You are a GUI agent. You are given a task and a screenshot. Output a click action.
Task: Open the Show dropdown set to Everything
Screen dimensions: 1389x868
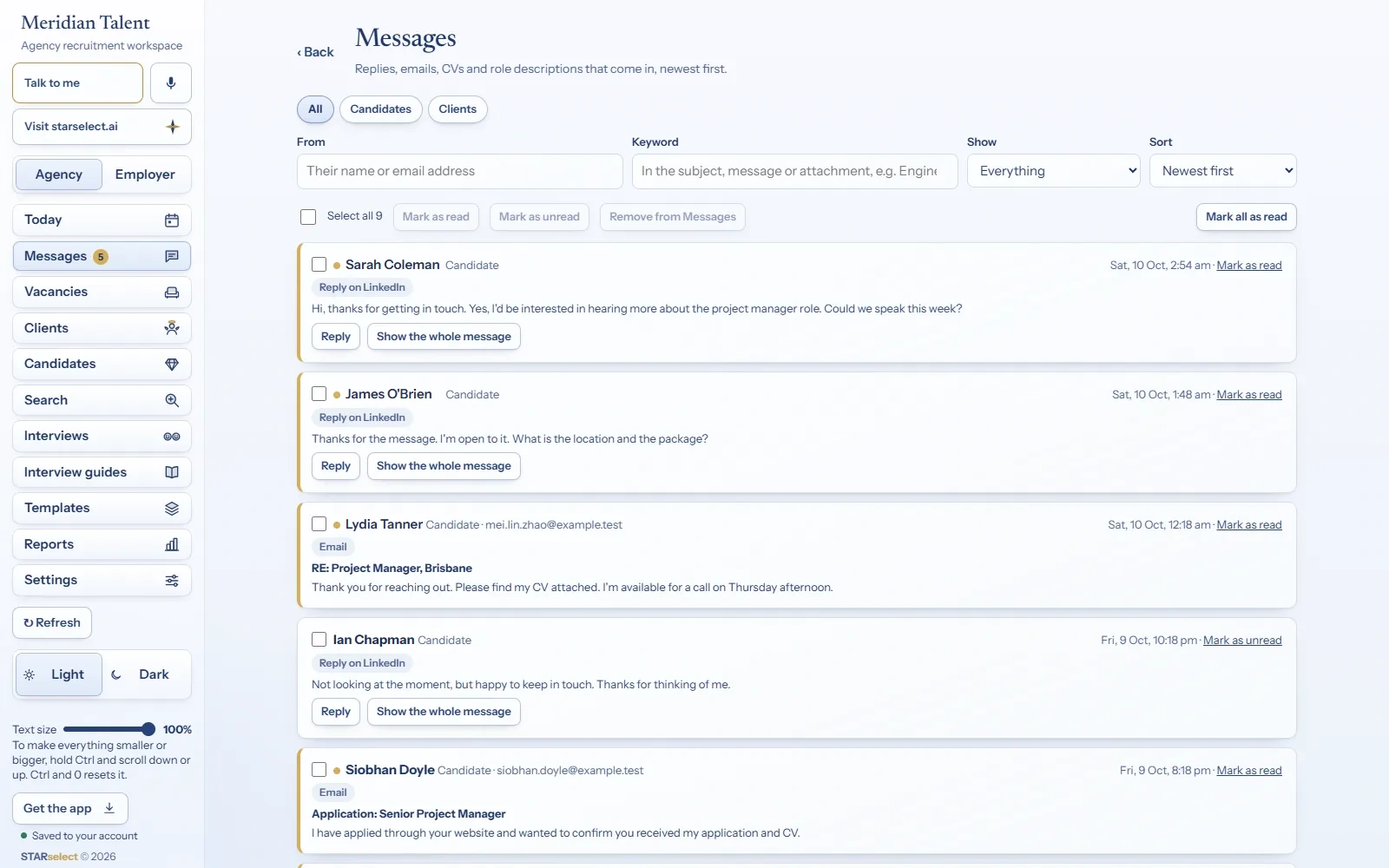1054,171
